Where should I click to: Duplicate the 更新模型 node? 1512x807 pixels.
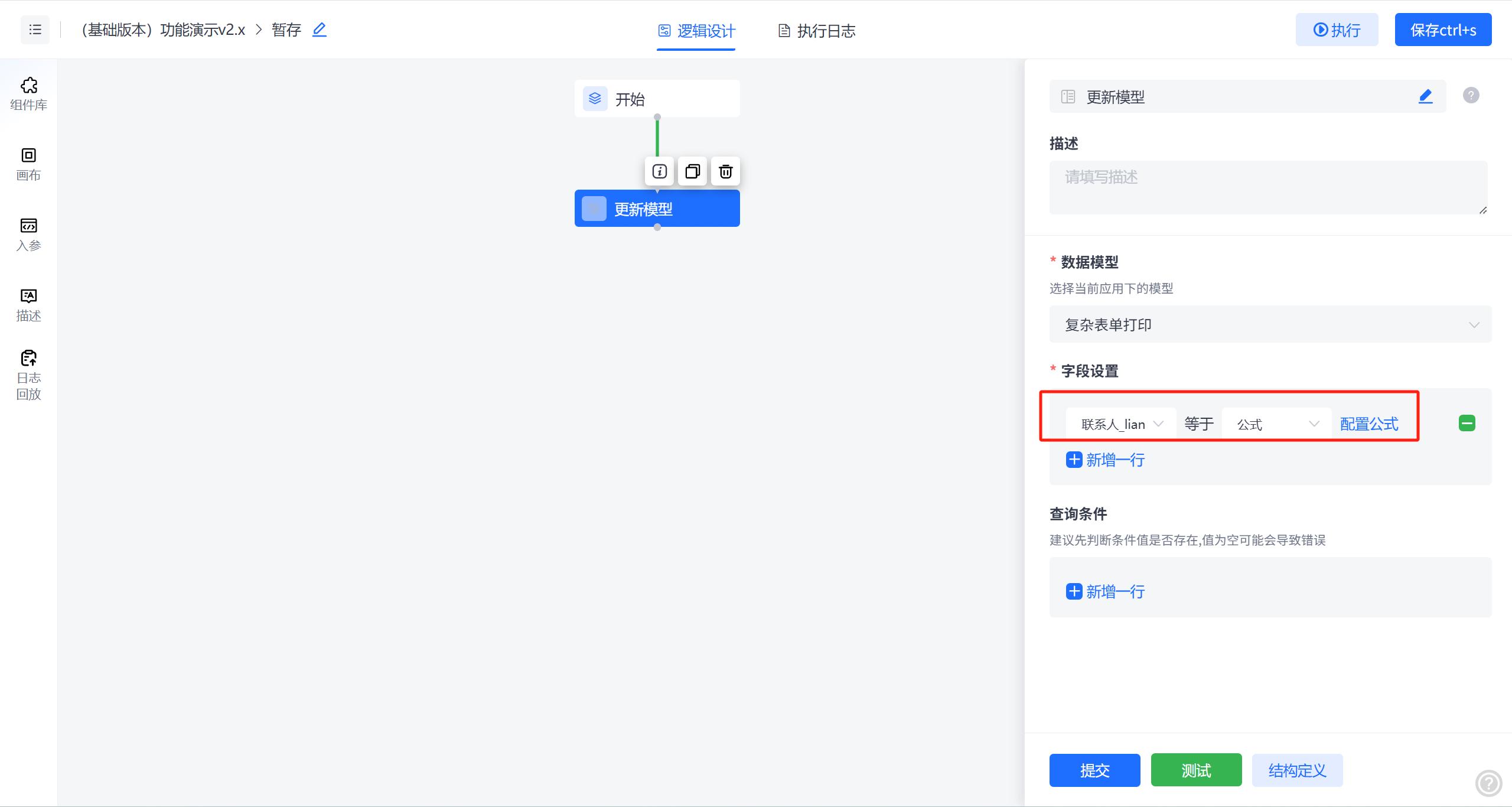(692, 171)
